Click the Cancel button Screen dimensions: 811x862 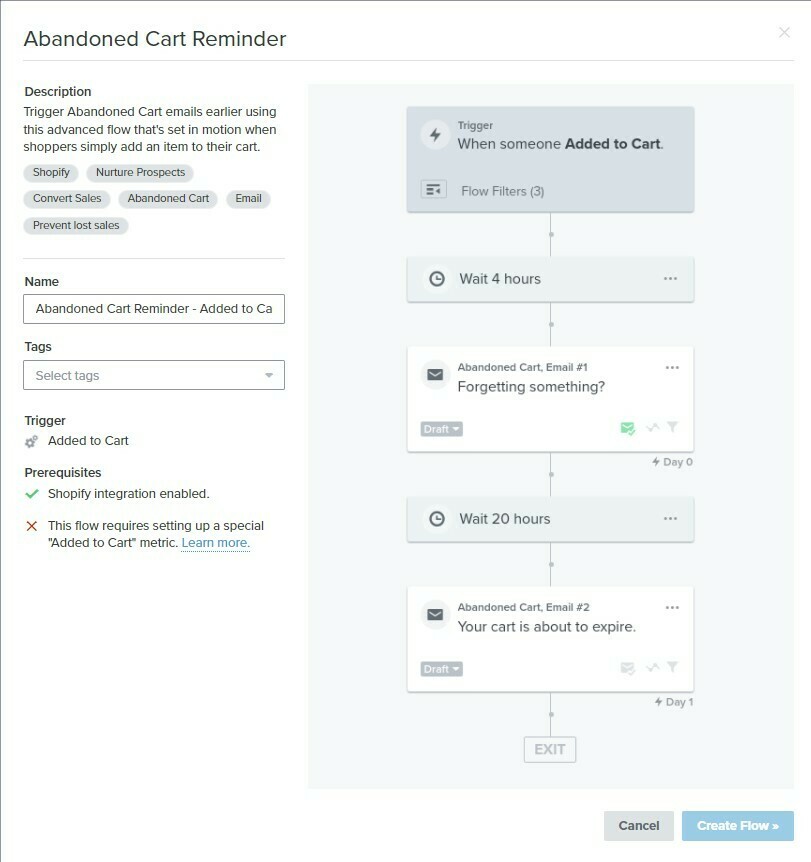pyautogui.click(x=638, y=826)
